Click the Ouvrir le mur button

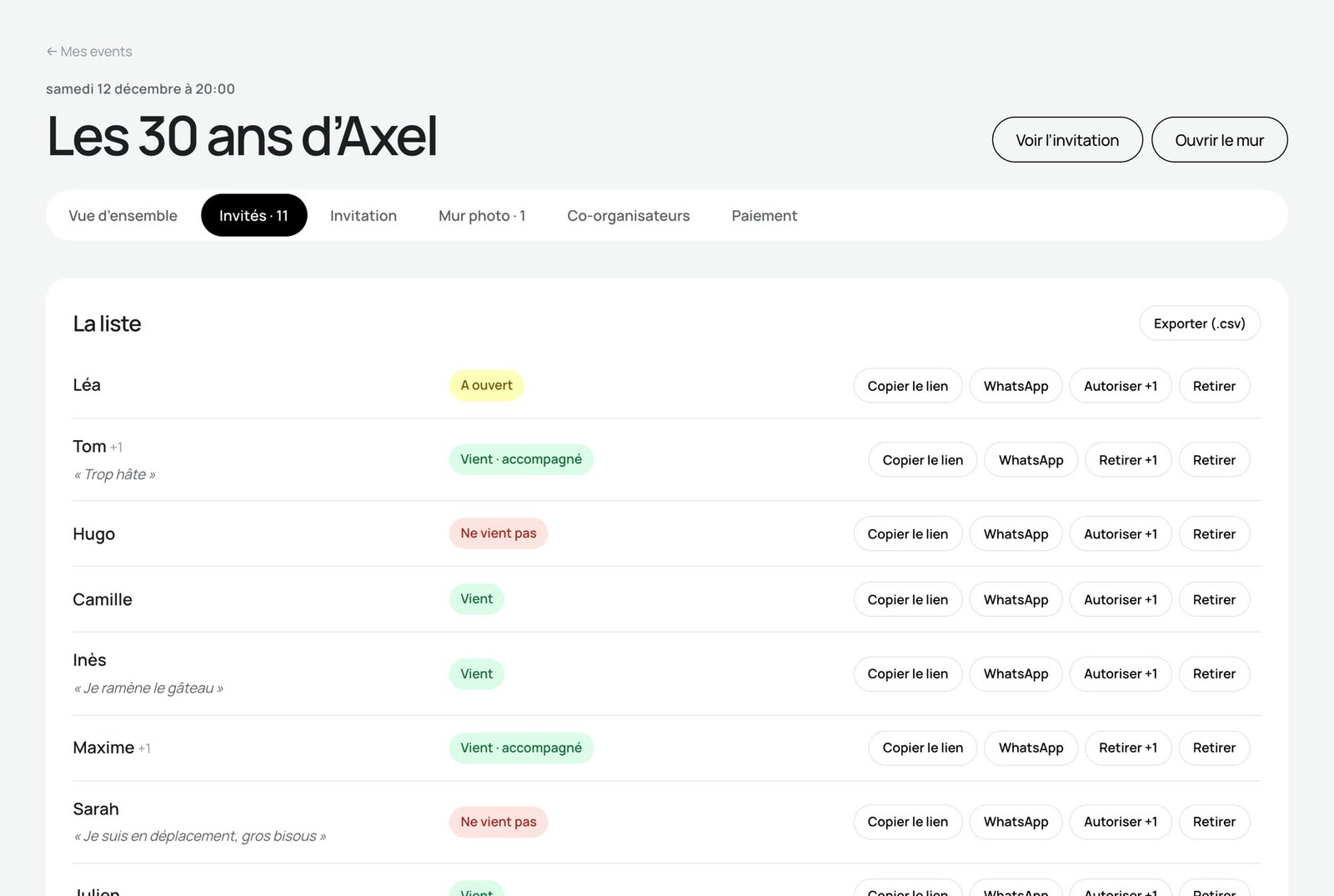[1219, 140]
